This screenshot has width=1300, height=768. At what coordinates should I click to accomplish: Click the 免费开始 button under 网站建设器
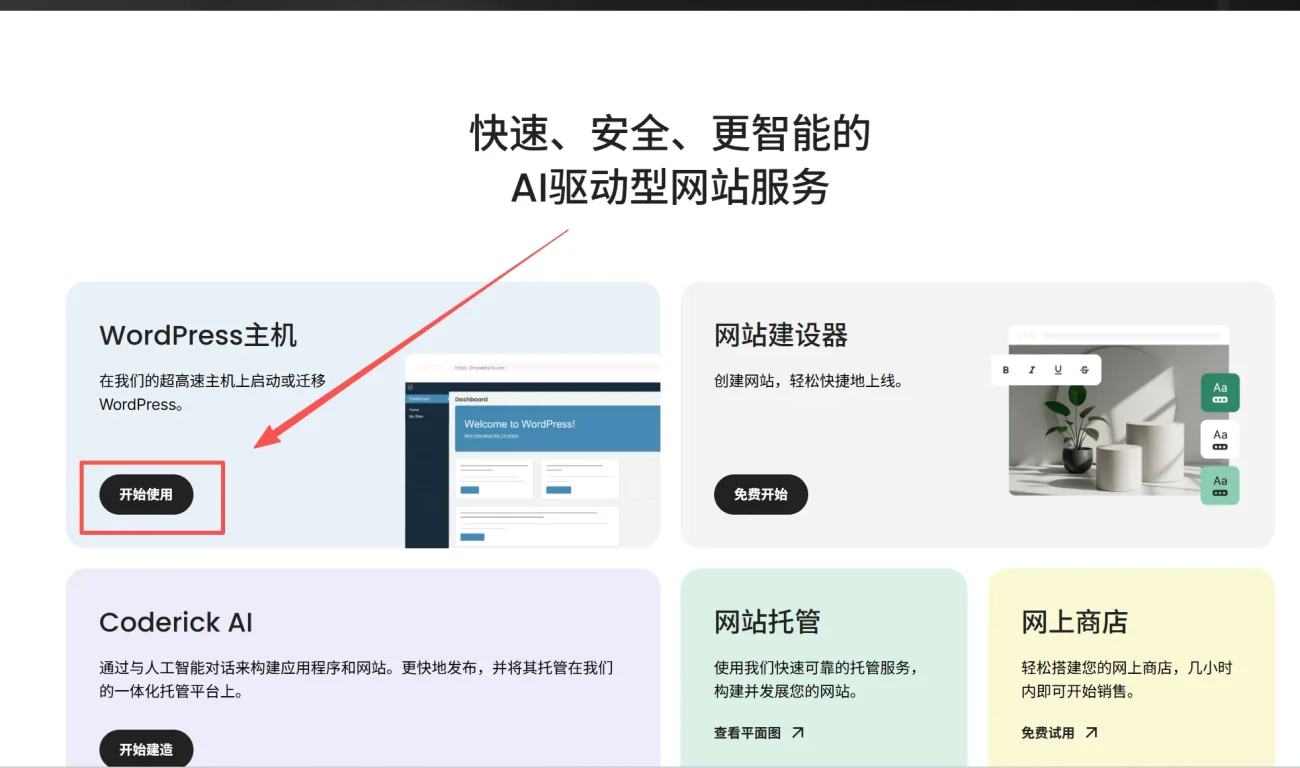[761, 494]
